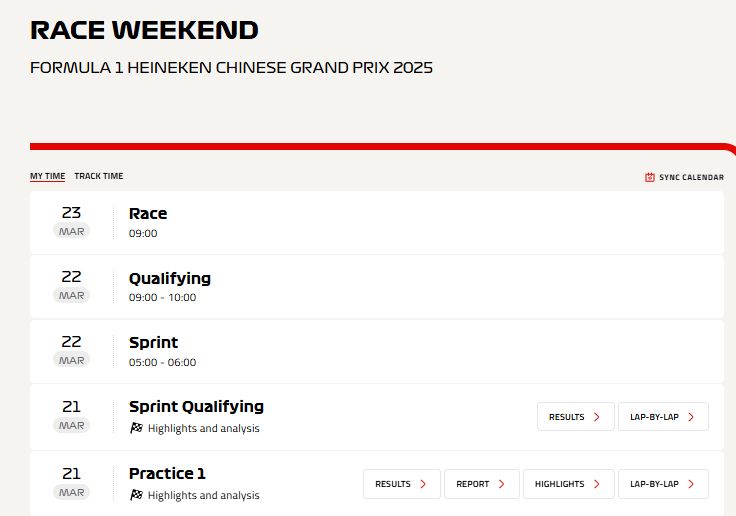Click the checkered flag icon under Sprint Qualifying

pos(136,428)
